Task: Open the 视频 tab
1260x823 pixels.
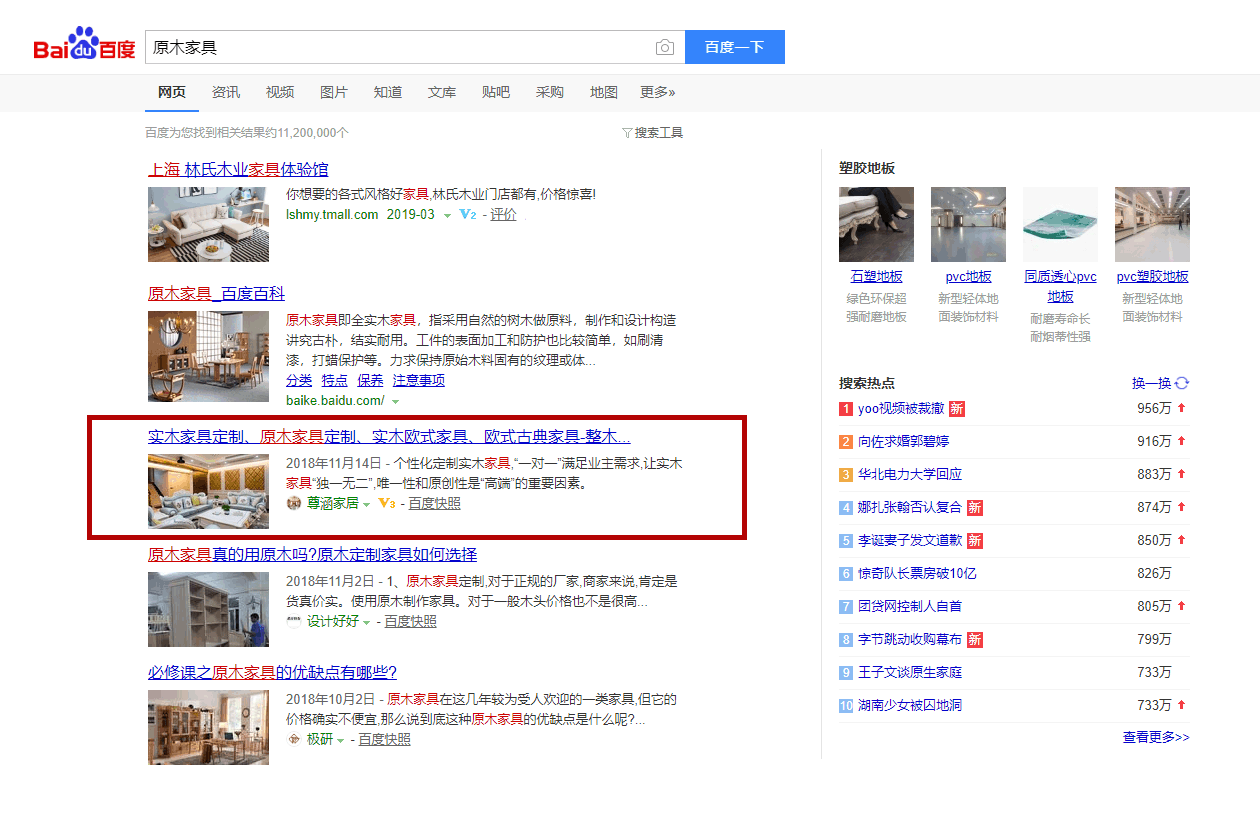Action: click(280, 92)
